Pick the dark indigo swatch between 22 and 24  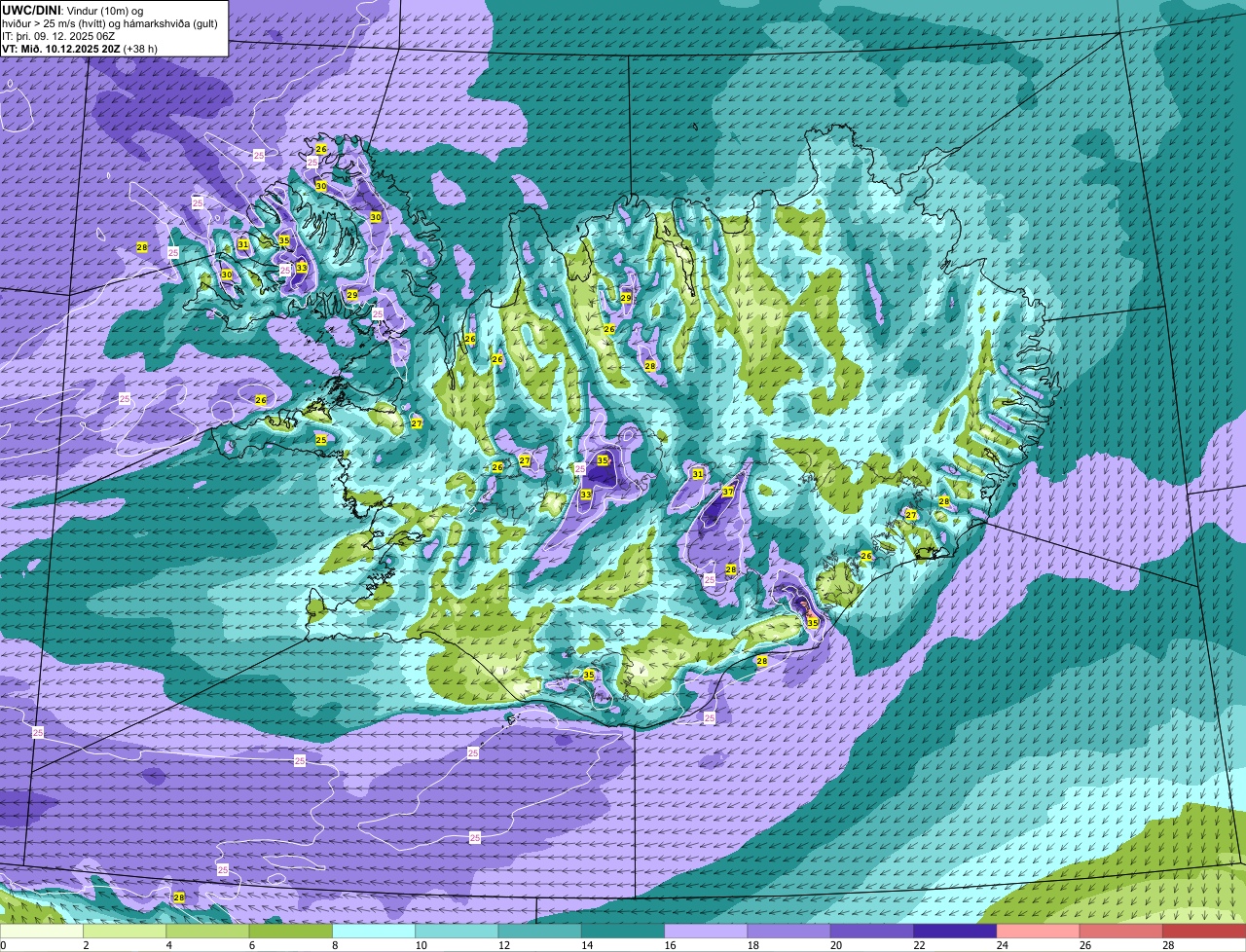(955, 932)
